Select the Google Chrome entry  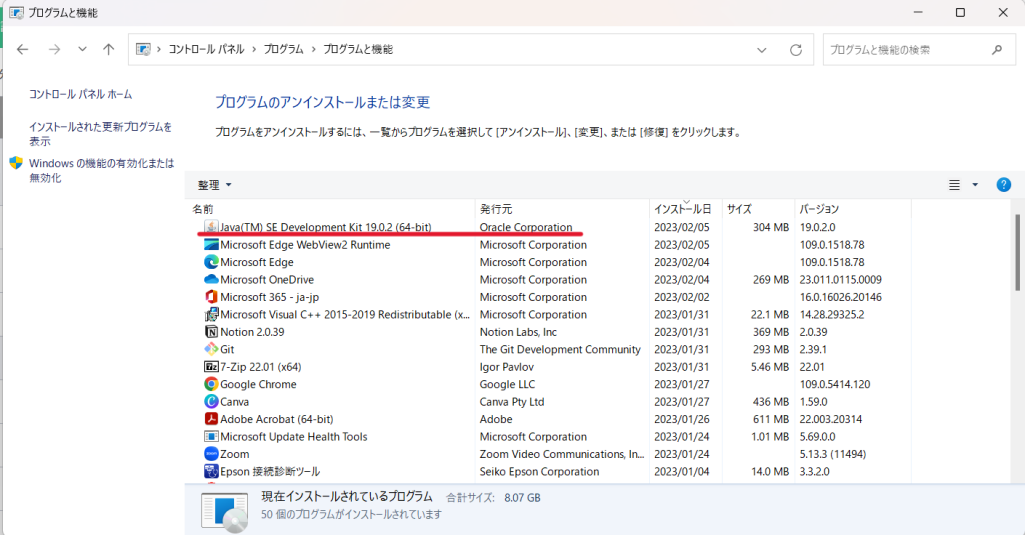coord(258,384)
